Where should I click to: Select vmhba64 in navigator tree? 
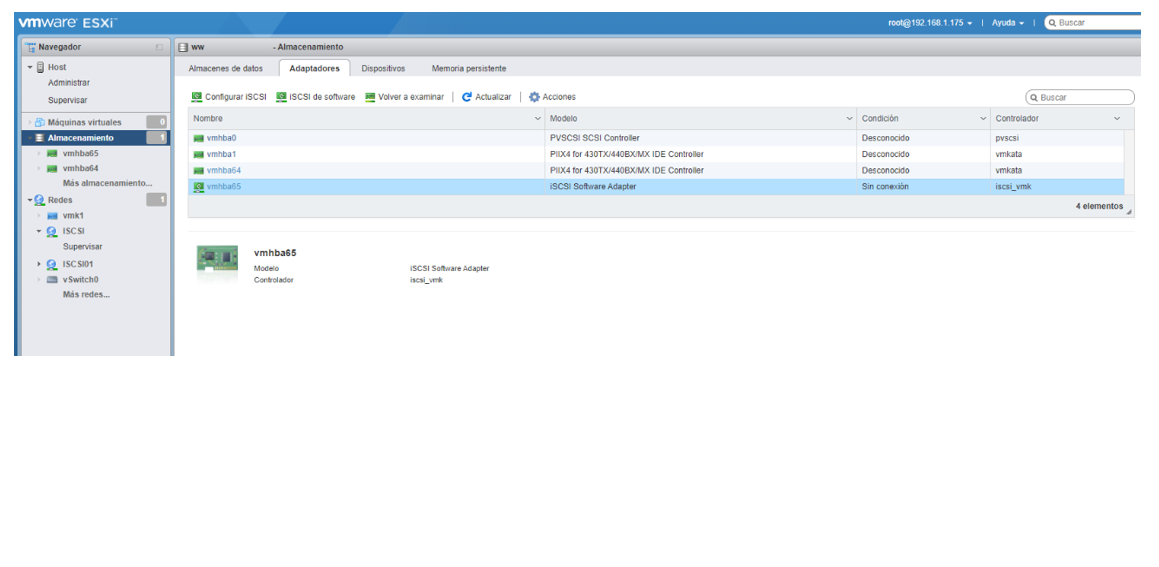click(81, 169)
